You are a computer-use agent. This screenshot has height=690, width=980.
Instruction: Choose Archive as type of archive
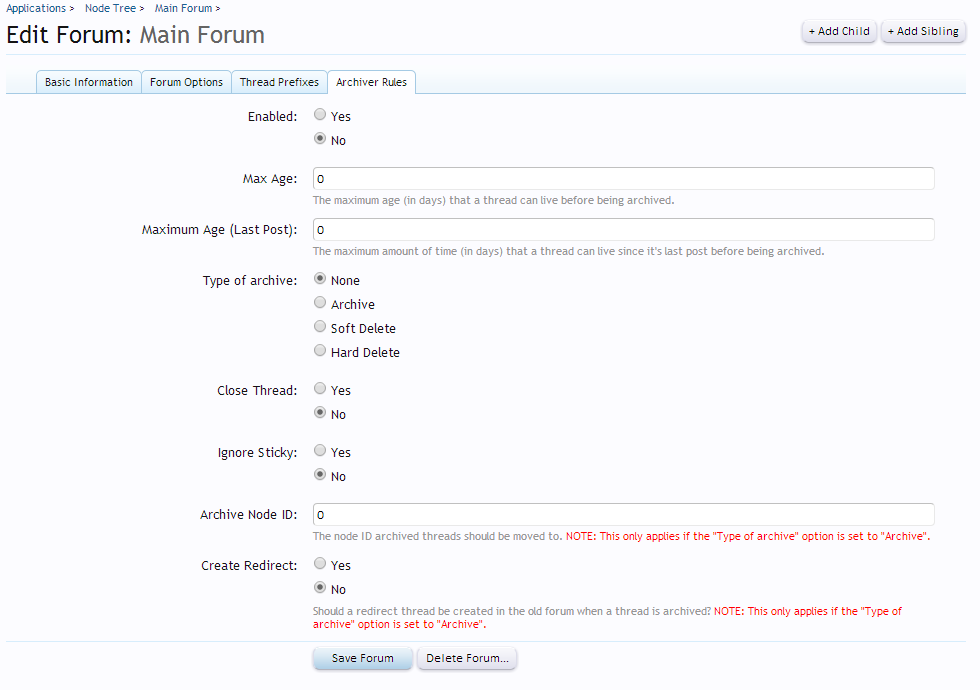(x=320, y=304)
